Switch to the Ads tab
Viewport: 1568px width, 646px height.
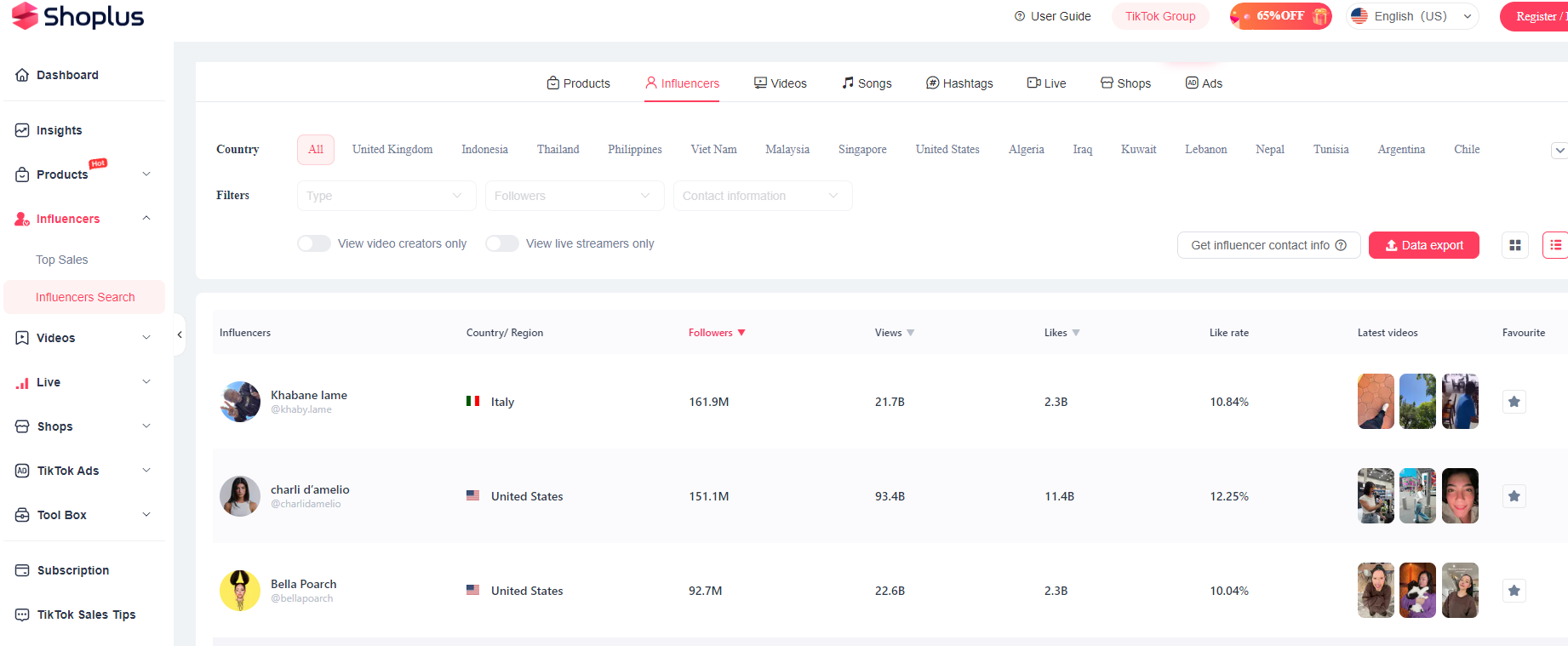(x=1204, y=83)
